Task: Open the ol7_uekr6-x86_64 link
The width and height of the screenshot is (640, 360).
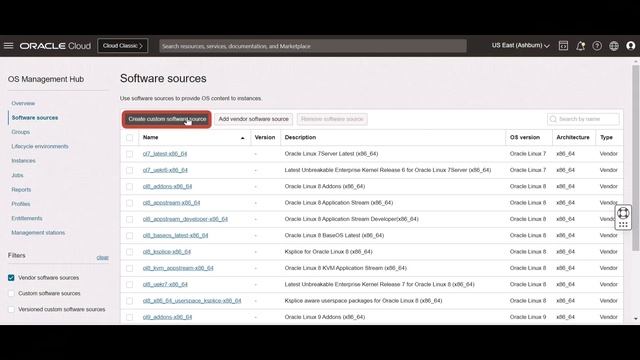Action: click(165, 170)
